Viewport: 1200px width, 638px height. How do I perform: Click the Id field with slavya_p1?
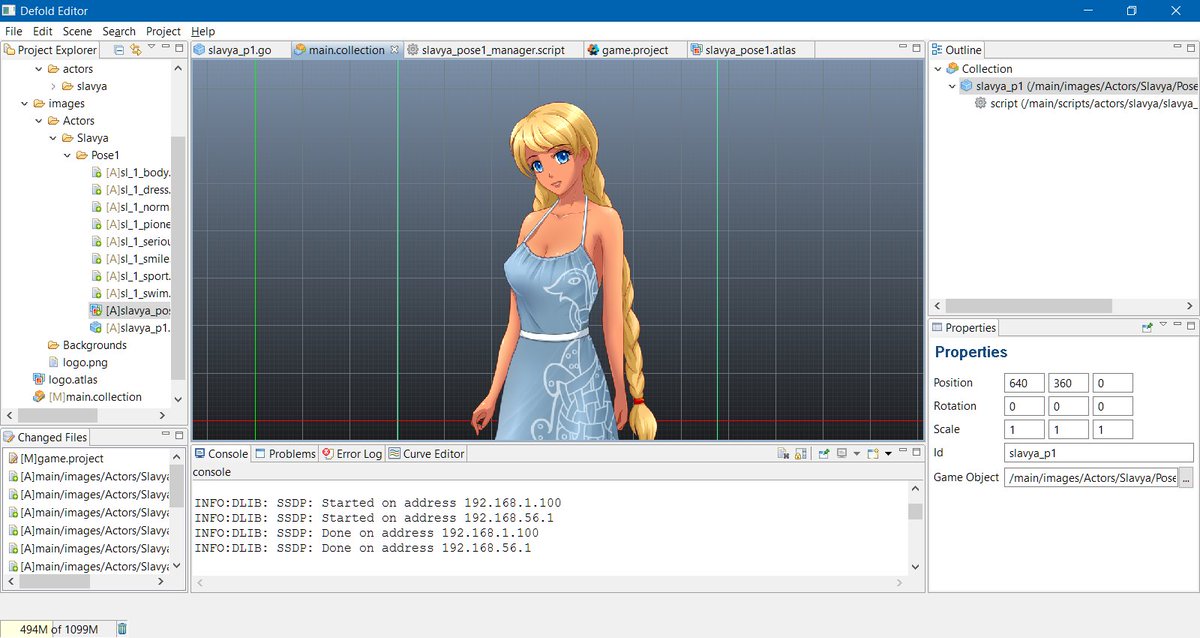click(x=1099, y=453)
